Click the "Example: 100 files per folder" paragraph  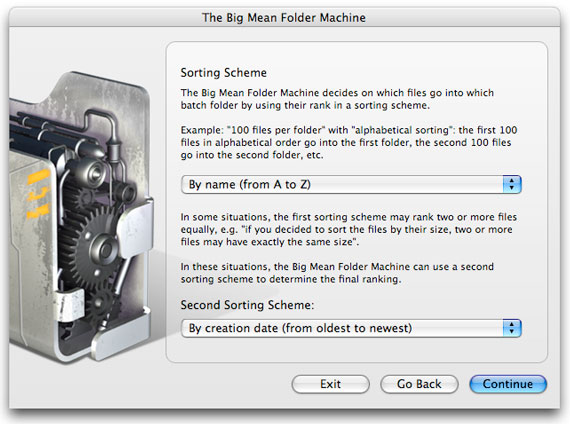coord(349,143)
